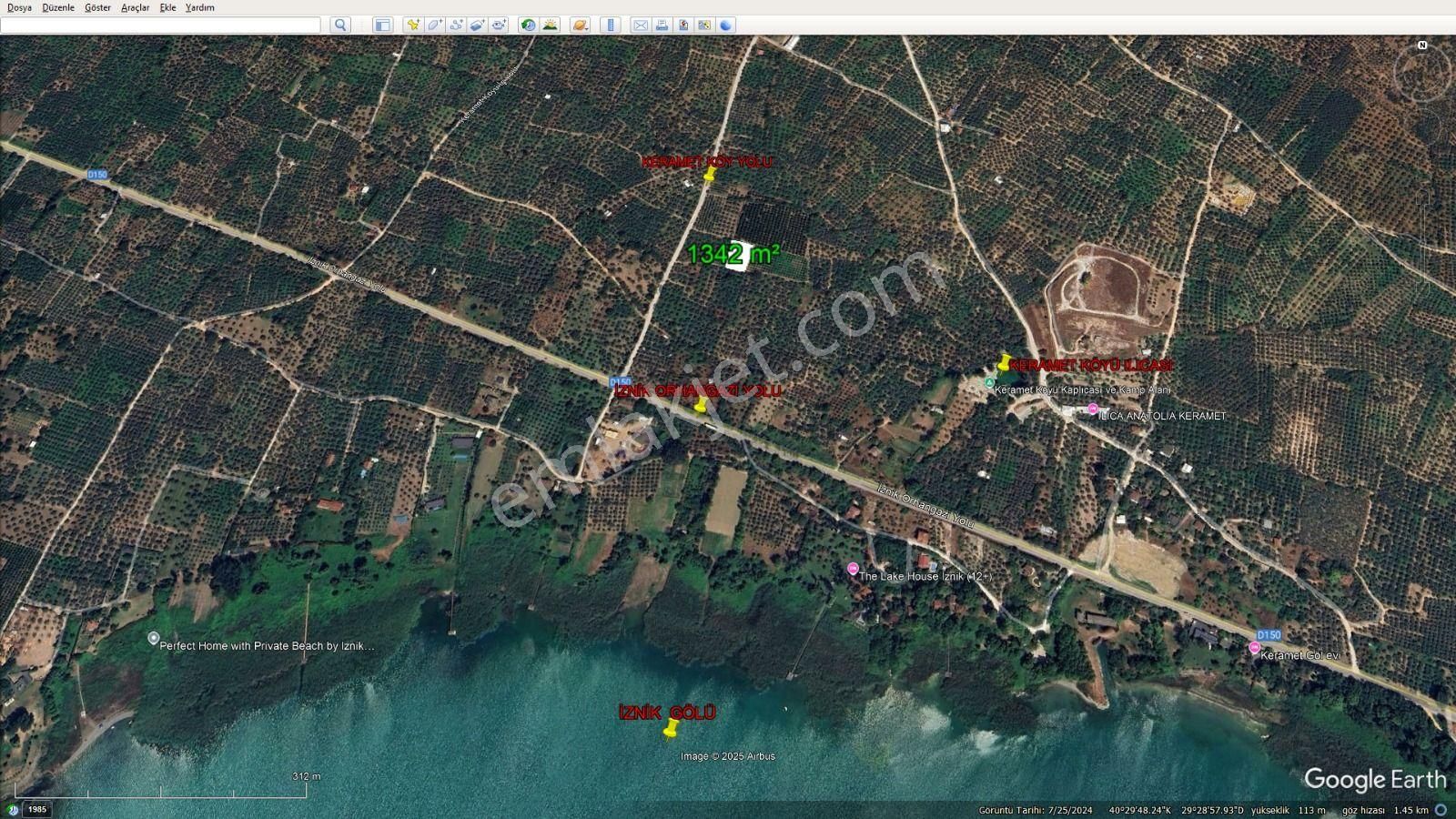Click the print icon
Image resolution: width=1456 pixels, height=819 pixels.
point(662,25)
